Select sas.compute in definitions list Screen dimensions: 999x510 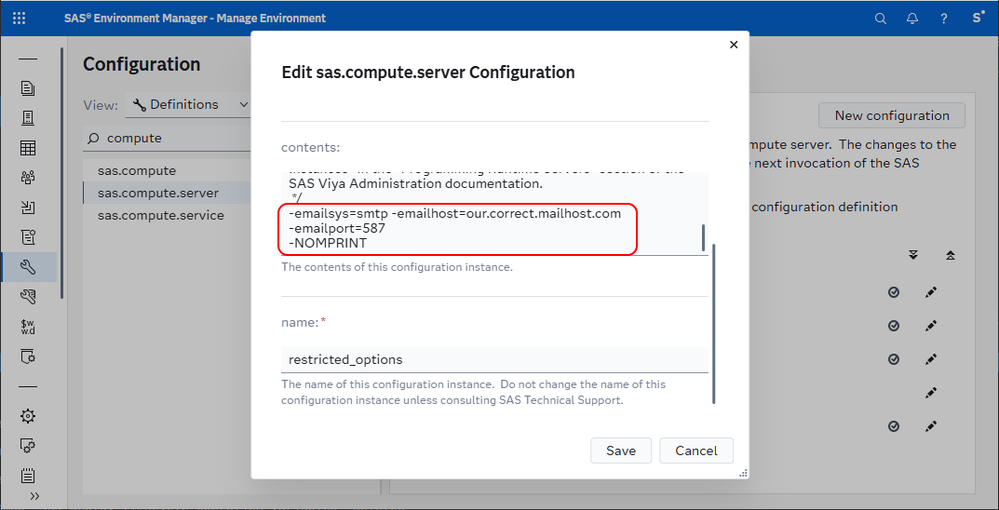click(x=136, y=171)
